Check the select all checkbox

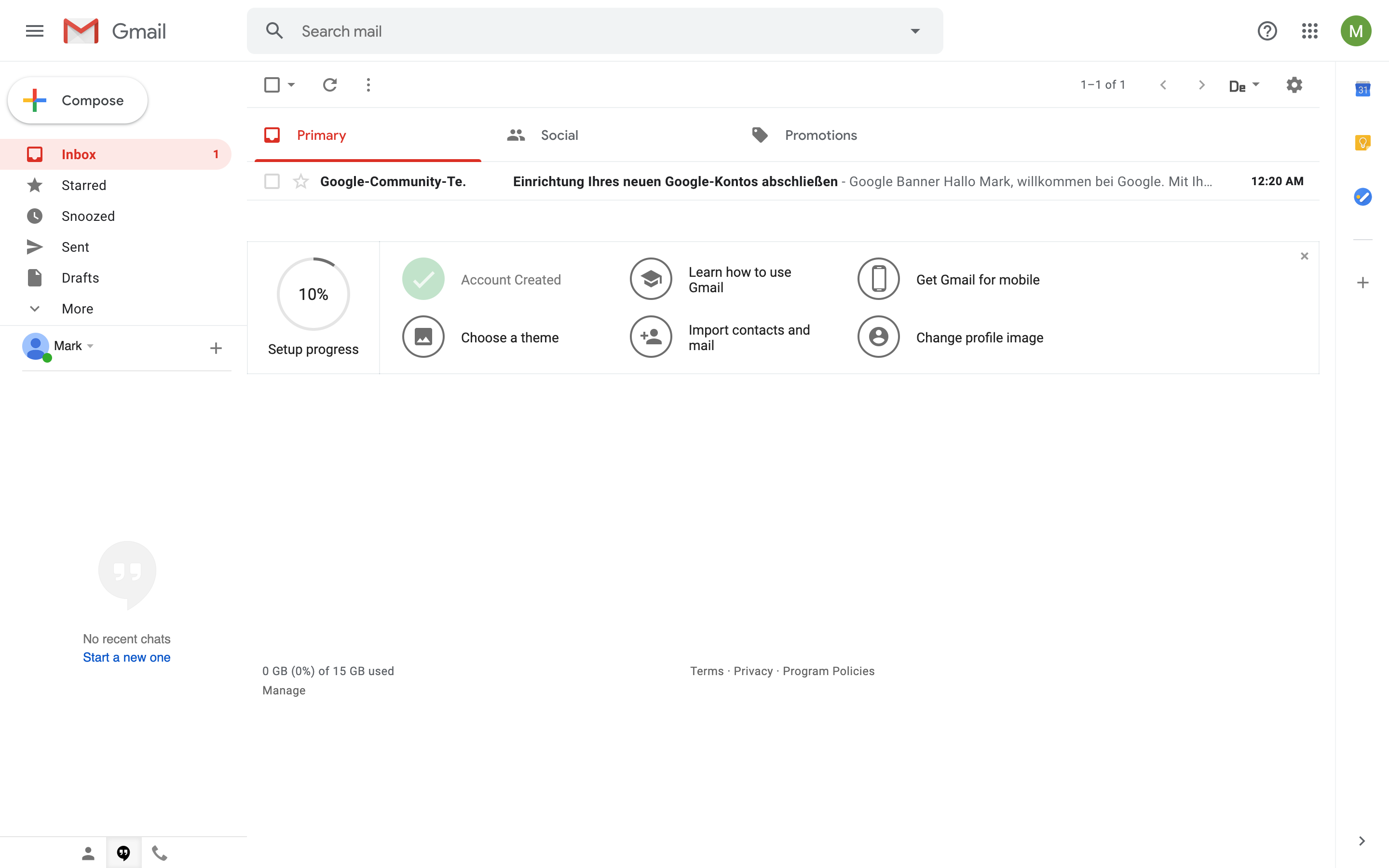272,85
